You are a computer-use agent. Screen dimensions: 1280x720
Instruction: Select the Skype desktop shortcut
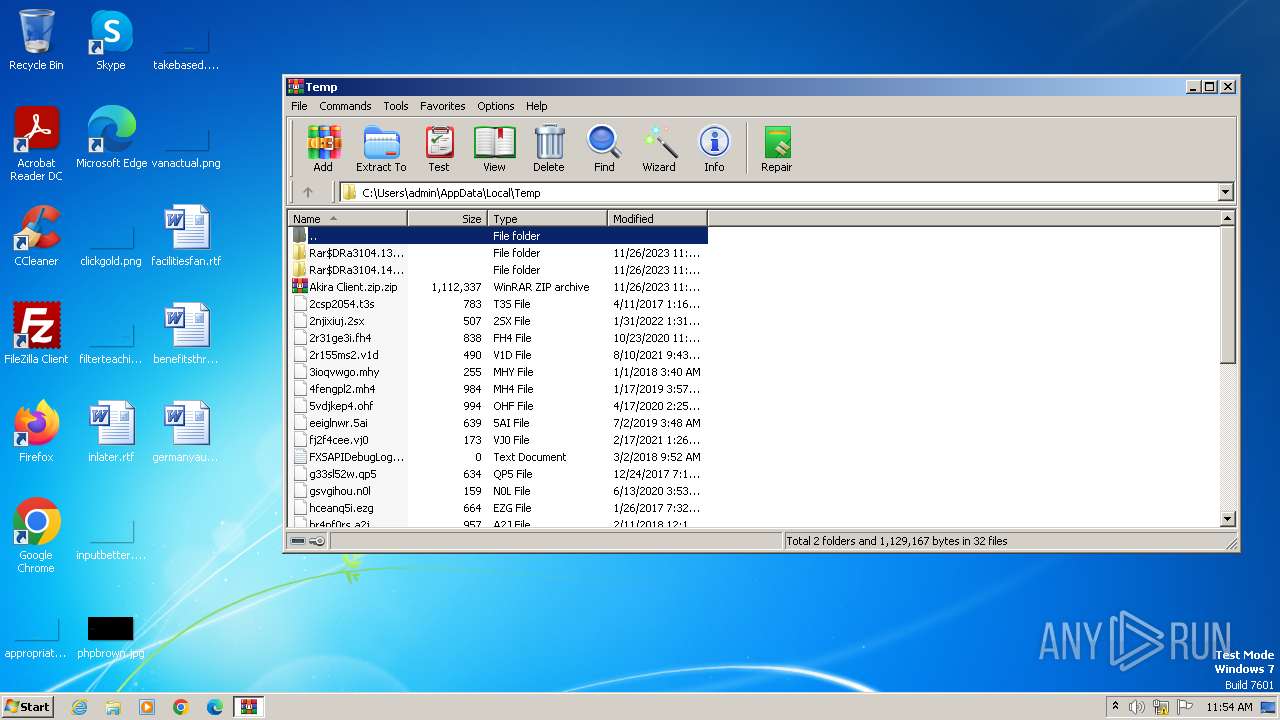110,40
